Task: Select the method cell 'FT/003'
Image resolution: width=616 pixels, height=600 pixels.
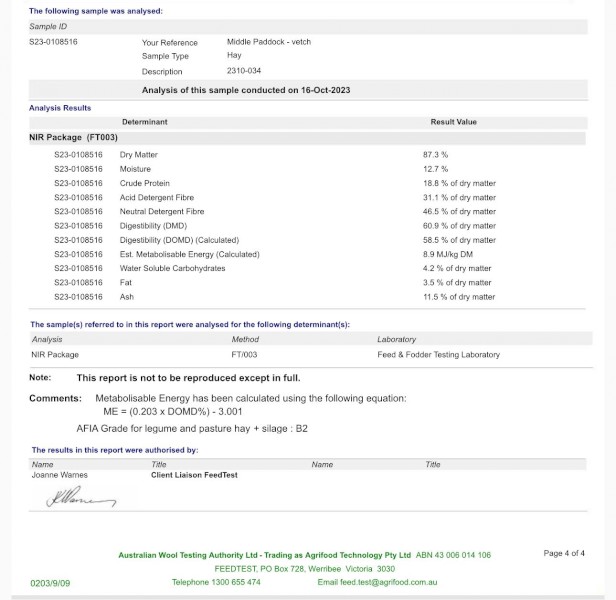Action: [244, 354]
